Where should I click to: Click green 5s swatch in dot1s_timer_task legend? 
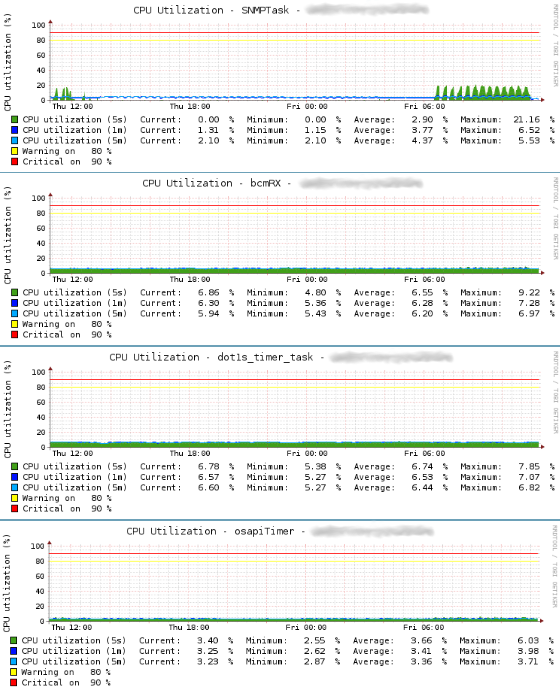click(15, 467)
